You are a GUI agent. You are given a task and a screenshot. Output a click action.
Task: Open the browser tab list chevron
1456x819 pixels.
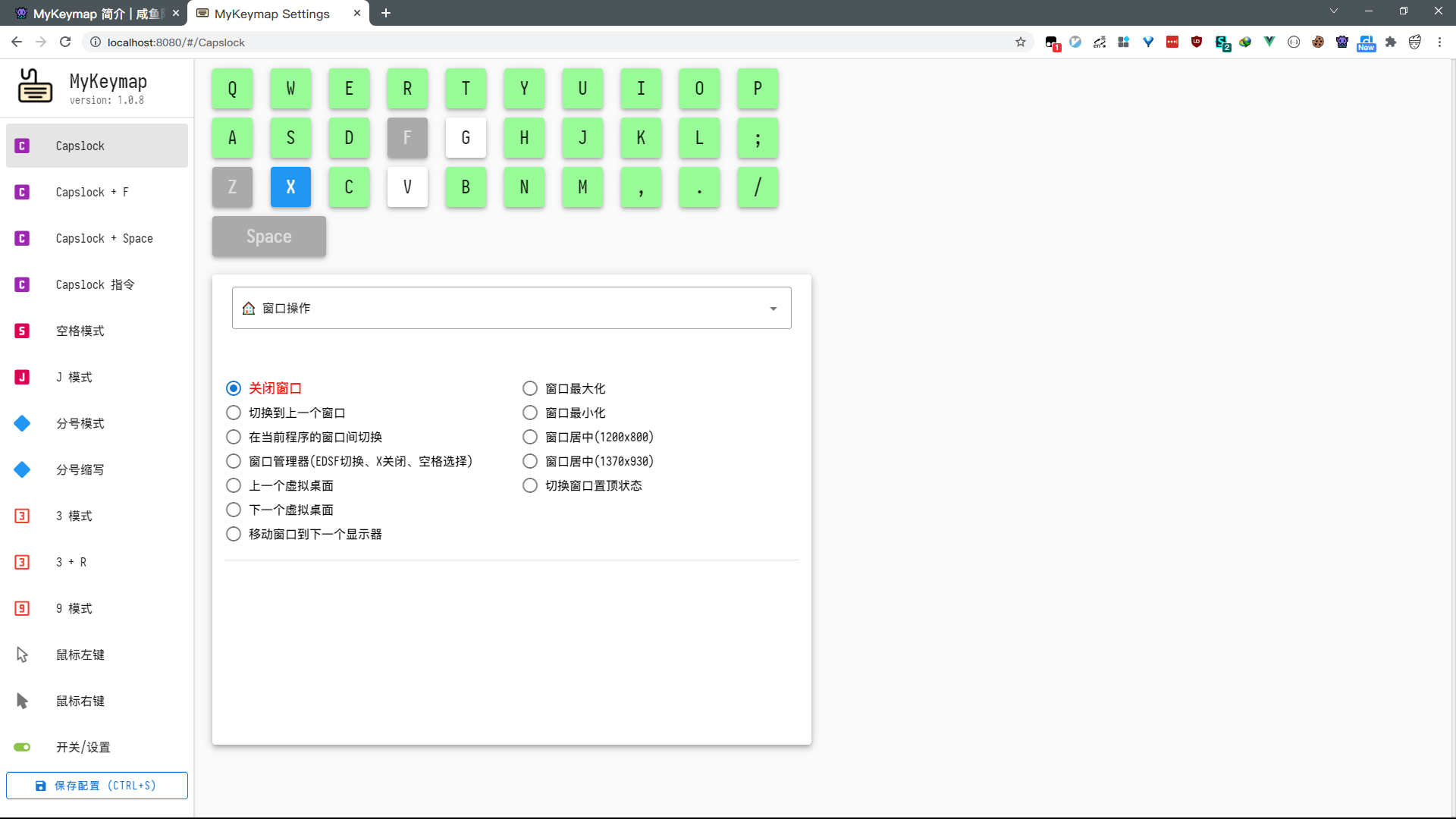click(x=1333, y=11)
